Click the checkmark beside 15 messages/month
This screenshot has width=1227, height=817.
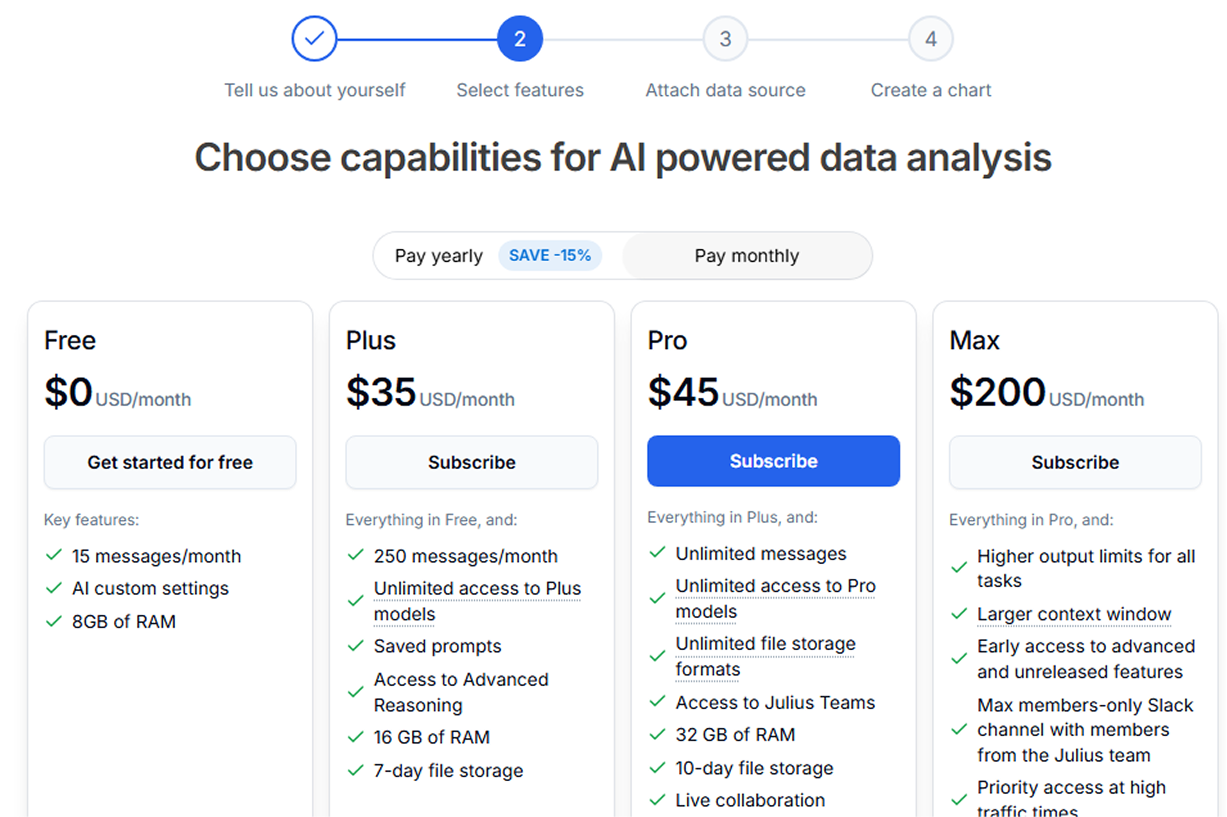(x=54, y=556)
